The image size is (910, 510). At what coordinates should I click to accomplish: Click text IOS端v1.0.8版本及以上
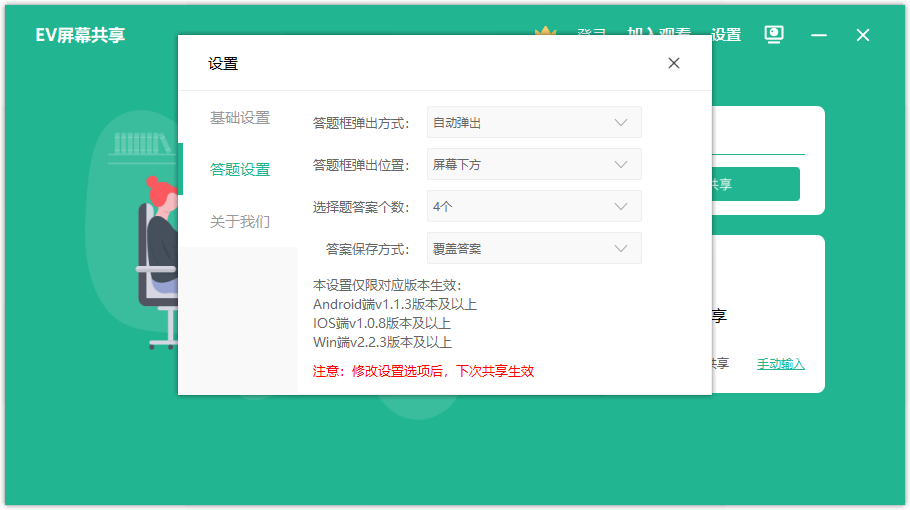click(382, 323)
